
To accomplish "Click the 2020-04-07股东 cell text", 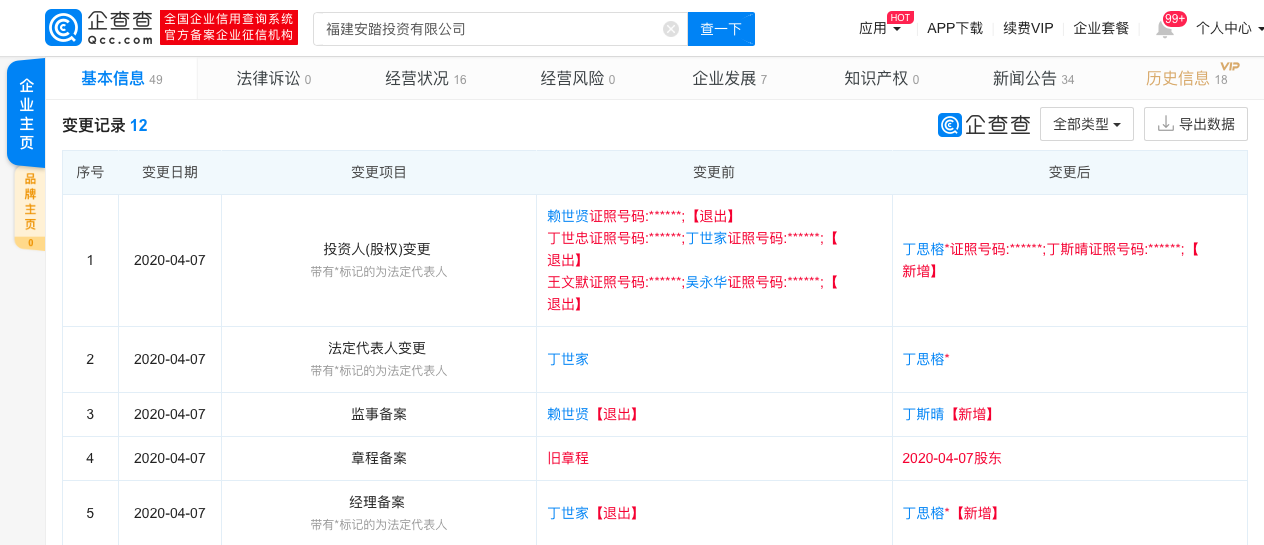I will point(951,458).
